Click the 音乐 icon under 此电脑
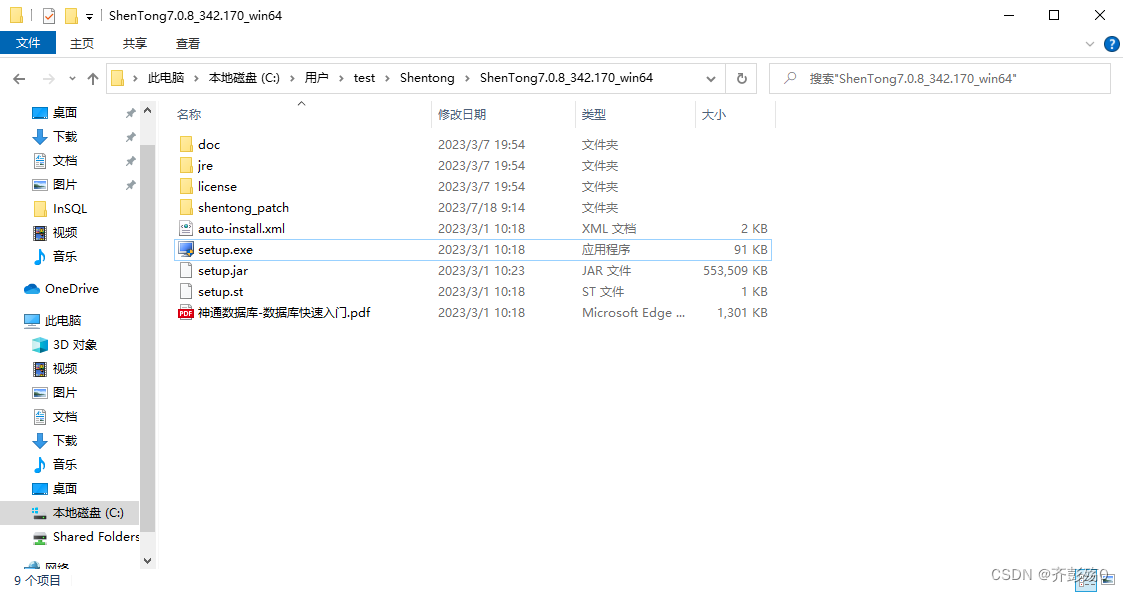The image size is (1123, 592). tap(40, 464)
